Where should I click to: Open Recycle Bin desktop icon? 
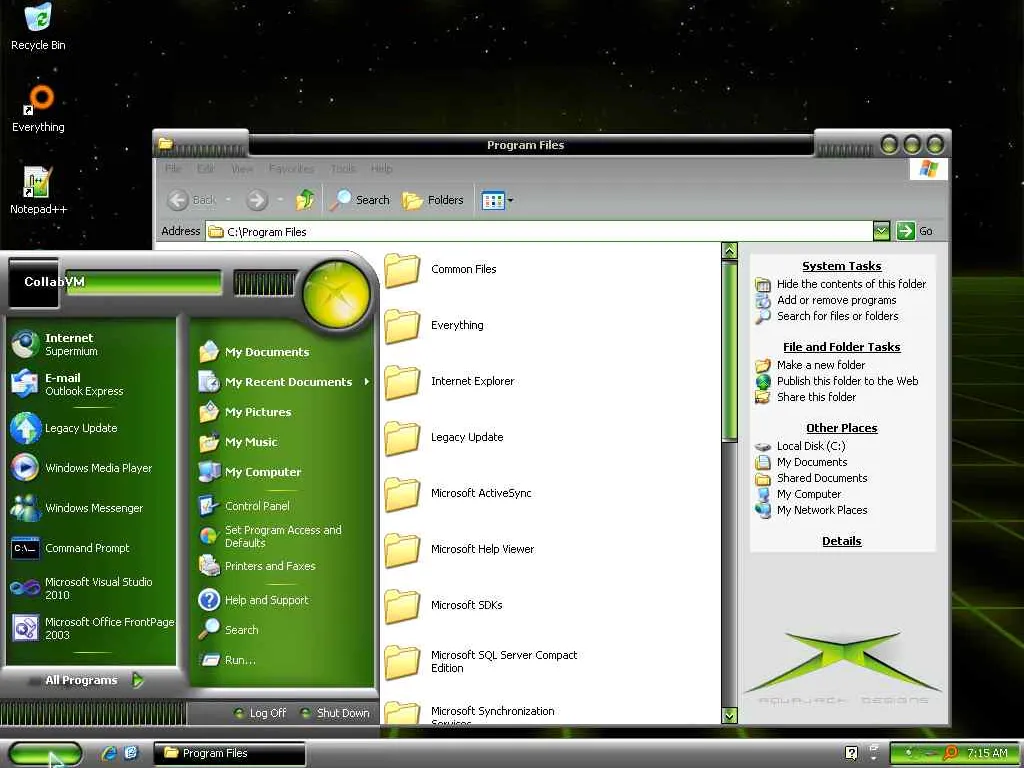click(x=38, y=27)
